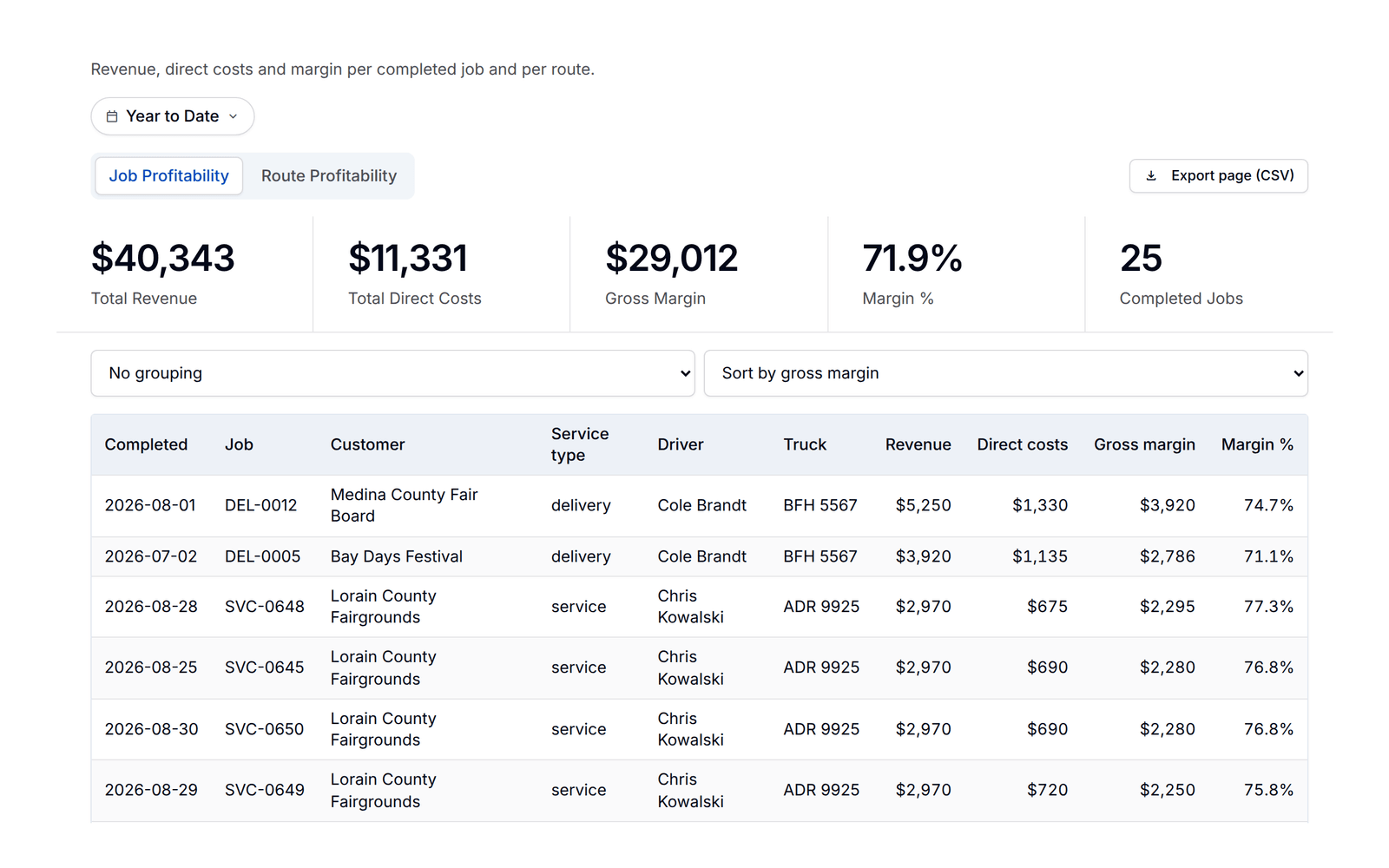This screenshot has width=1389, height=868.
Task: Click the Driver column header
Action: tap(681, 444)
